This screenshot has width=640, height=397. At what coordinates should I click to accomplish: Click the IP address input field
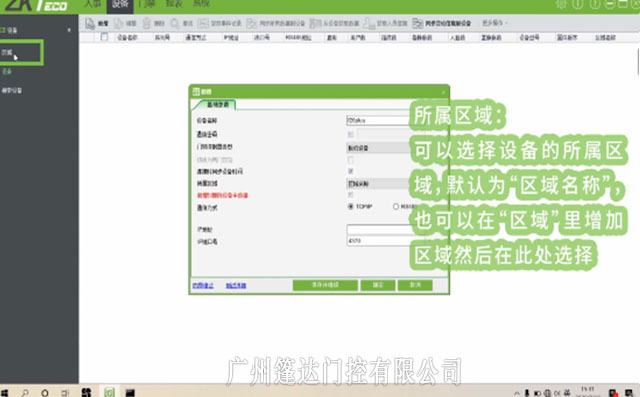(x=378, y=229)
